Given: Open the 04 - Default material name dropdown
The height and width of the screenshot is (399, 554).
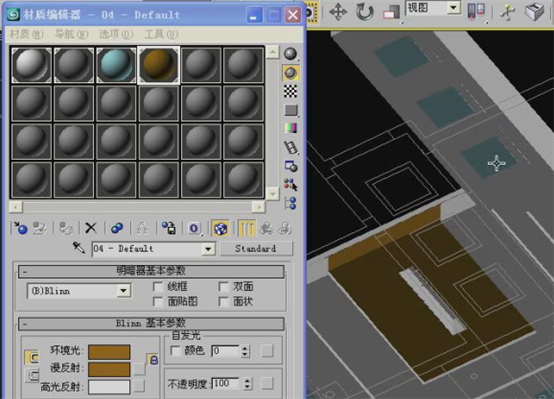Looking at the screenshot, I should tap(208, 249).
